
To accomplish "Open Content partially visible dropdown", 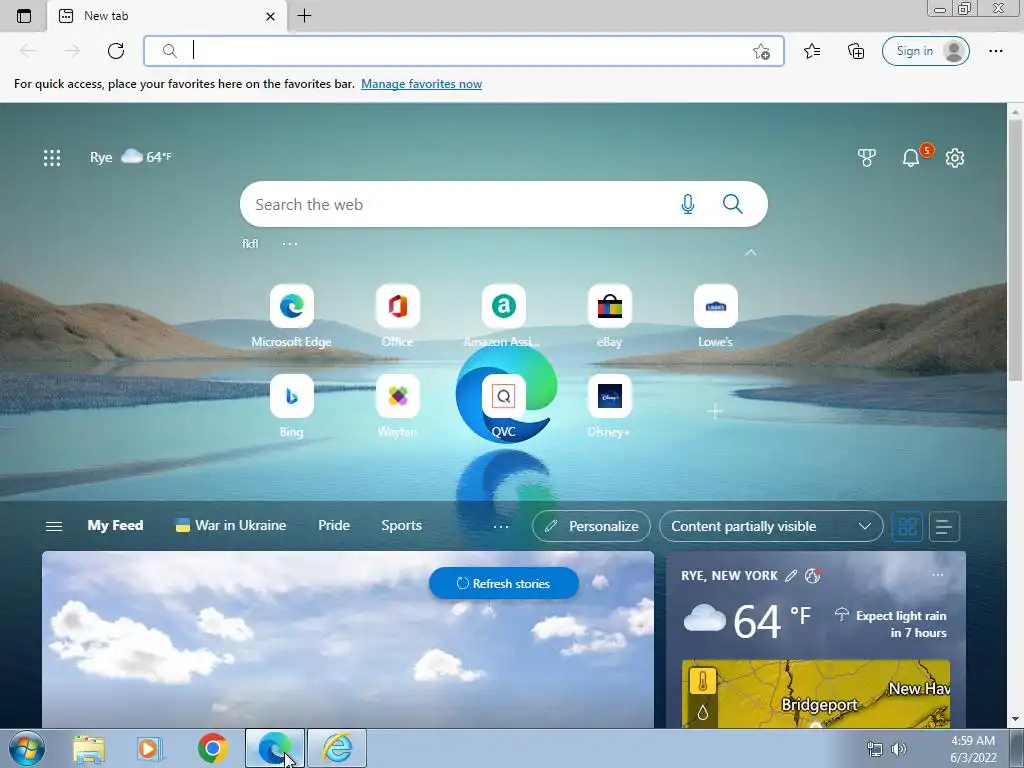I will [x=771, y=526].
